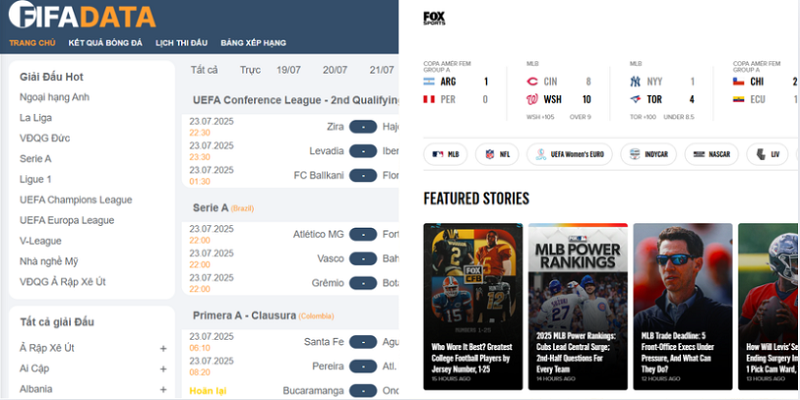The width and height of the screenshot is (800, 400).
Task: Open the La Liga league link
Action: pos(36,118)
